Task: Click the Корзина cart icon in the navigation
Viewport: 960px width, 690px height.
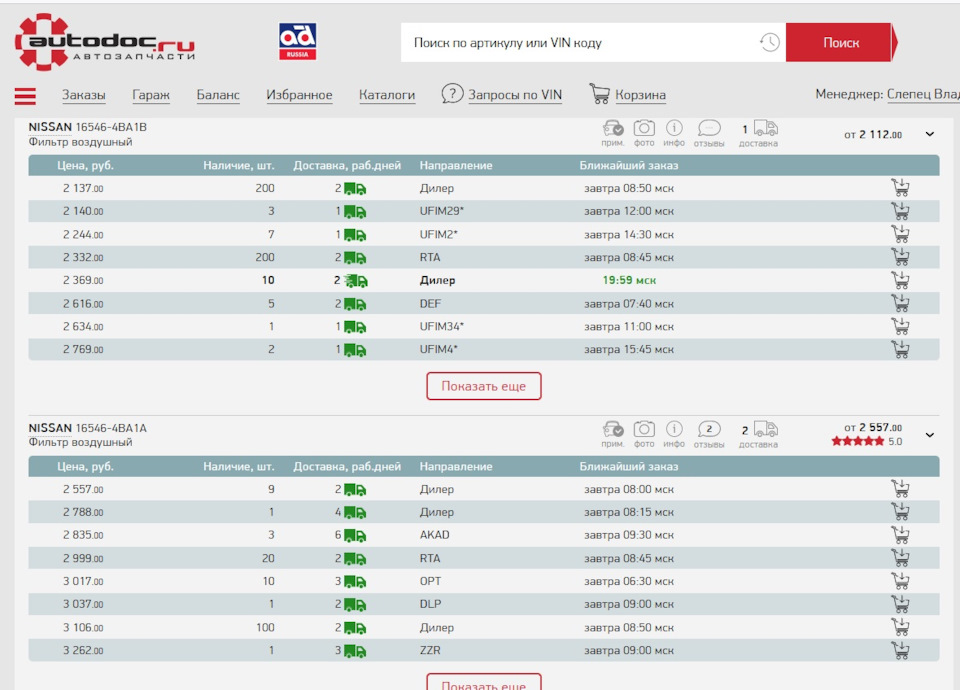Action: (x=599, y=94)
